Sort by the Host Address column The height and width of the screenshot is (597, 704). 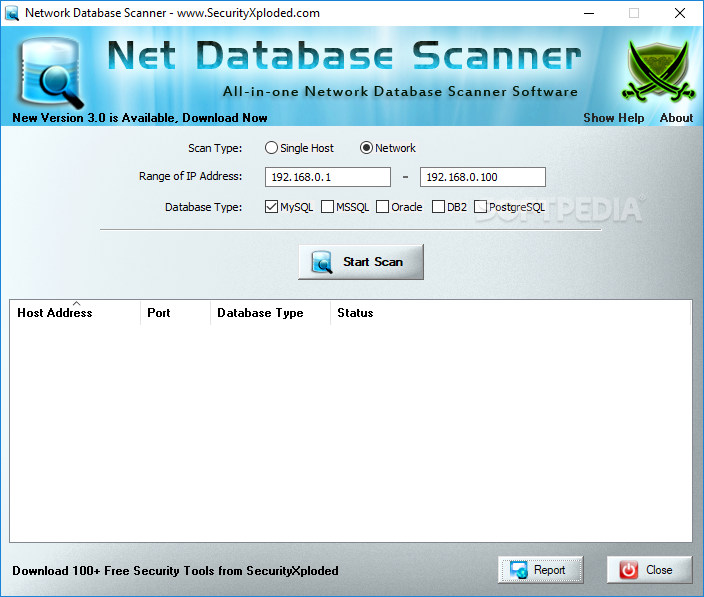coord(75,313)
